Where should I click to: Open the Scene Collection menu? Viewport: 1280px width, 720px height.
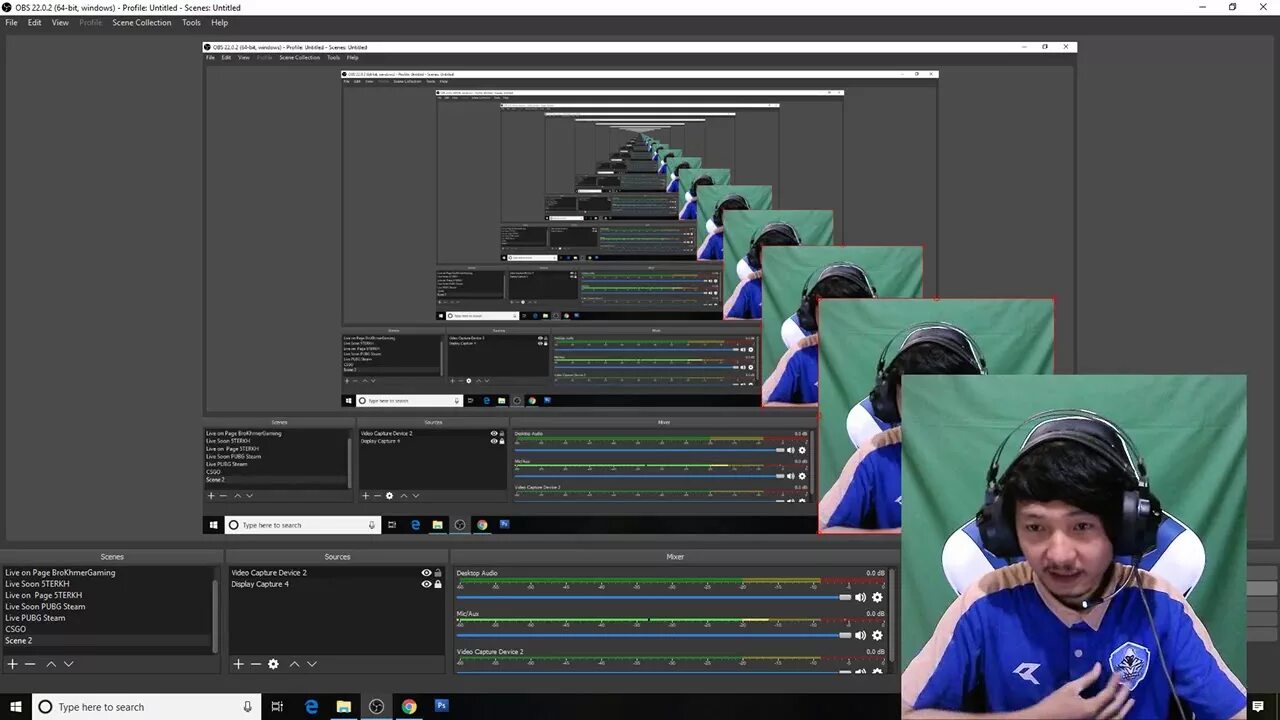pos(141,22)
